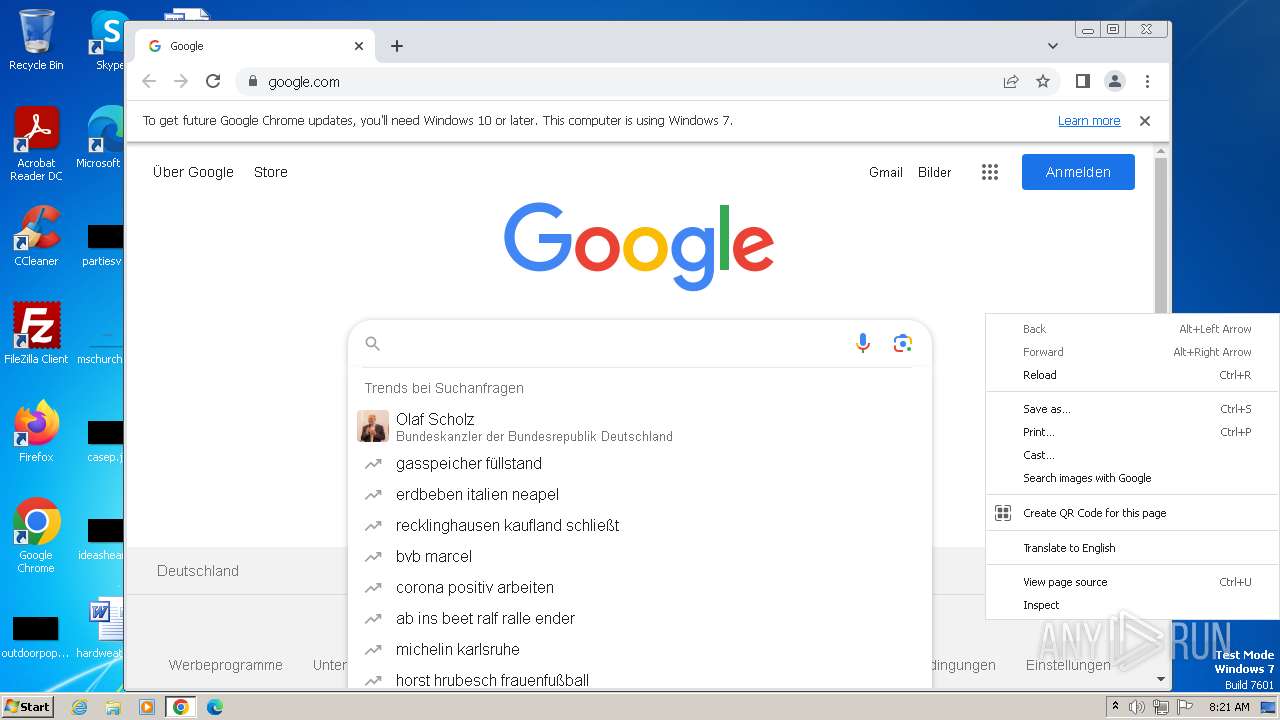Choose Print... in context menu

(1133, 432)
